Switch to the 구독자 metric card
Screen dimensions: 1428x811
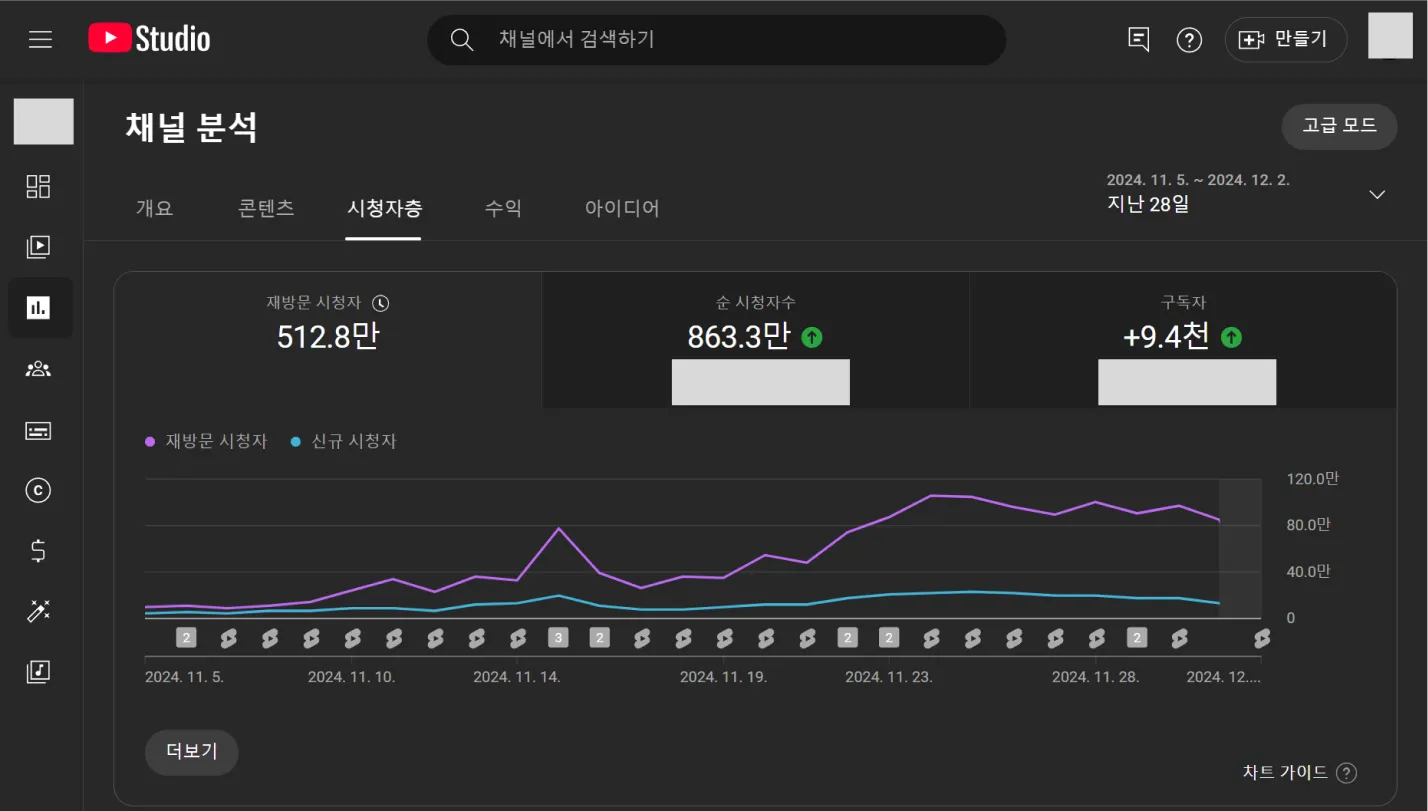(x=1186, y=340)
